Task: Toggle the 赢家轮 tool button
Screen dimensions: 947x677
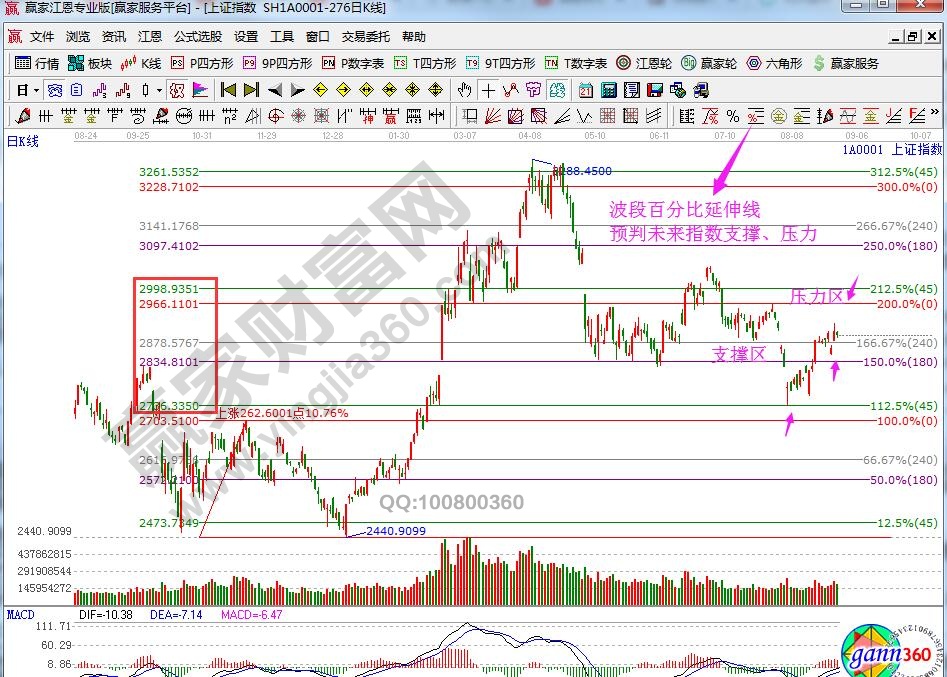Action: pyautogui.click(x=708, y=63)
